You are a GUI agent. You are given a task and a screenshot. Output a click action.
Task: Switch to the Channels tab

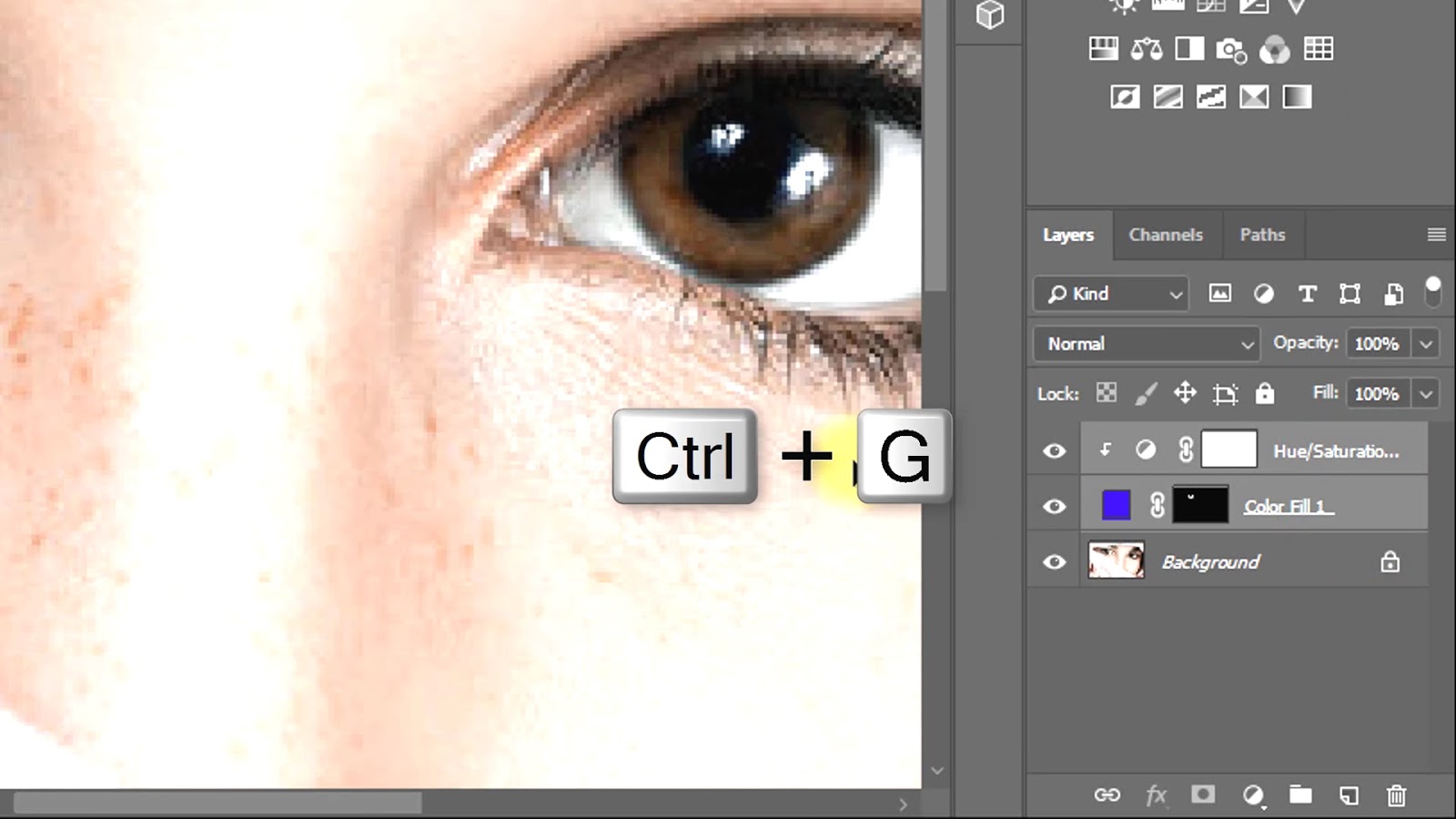[1167, 235]
